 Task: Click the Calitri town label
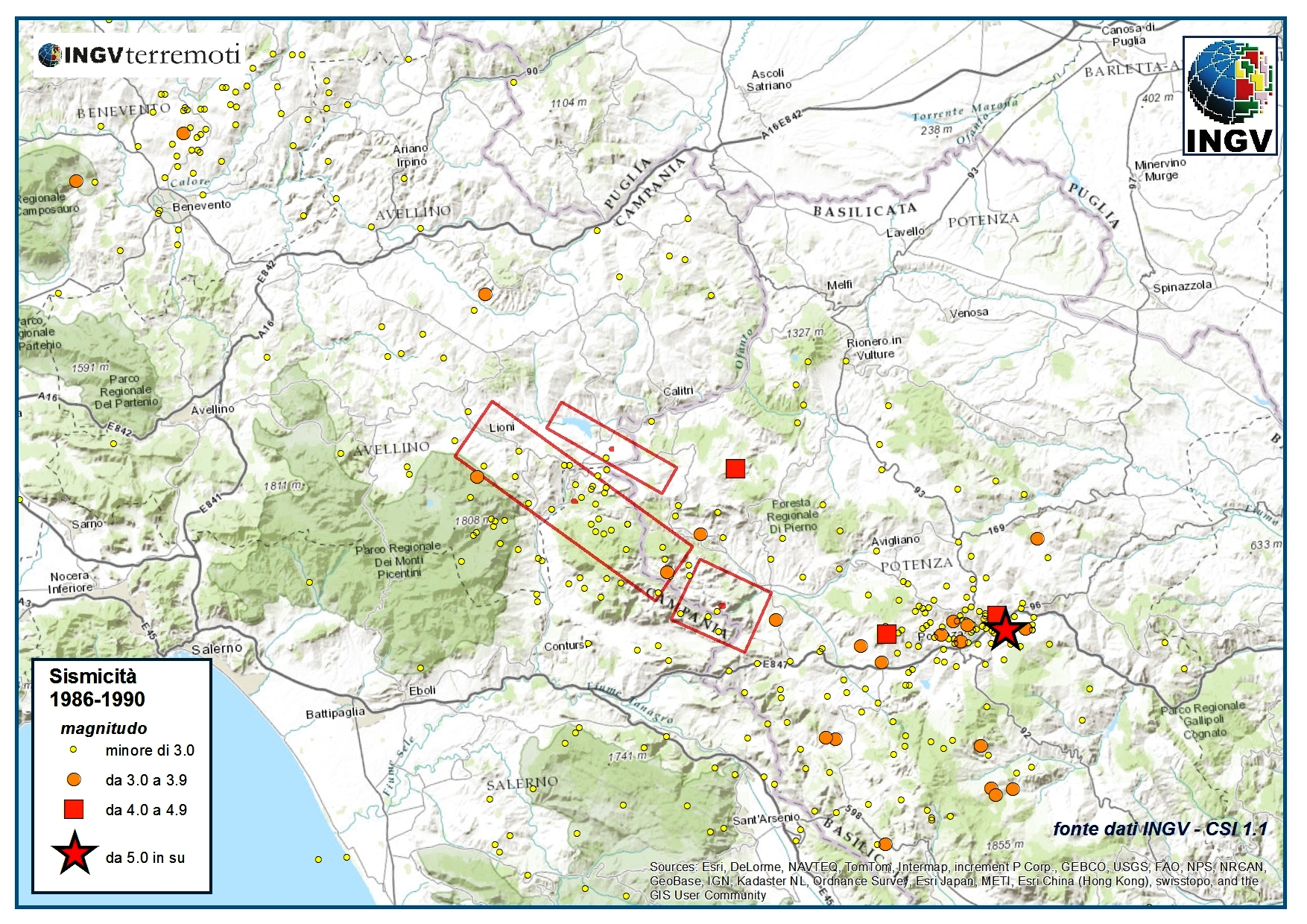click(x=678, y=391)
